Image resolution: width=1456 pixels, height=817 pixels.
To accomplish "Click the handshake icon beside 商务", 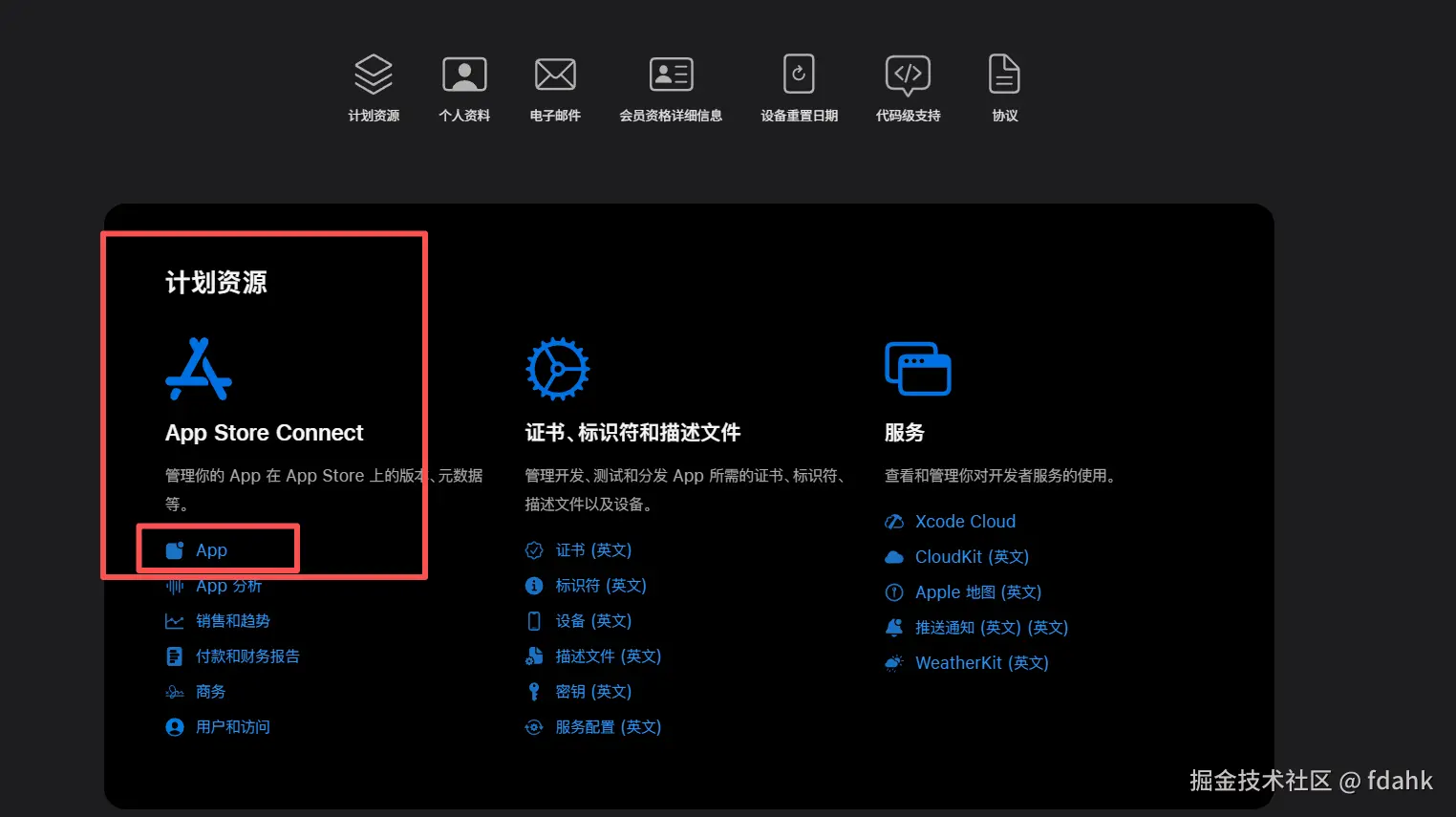I will 174,692.
